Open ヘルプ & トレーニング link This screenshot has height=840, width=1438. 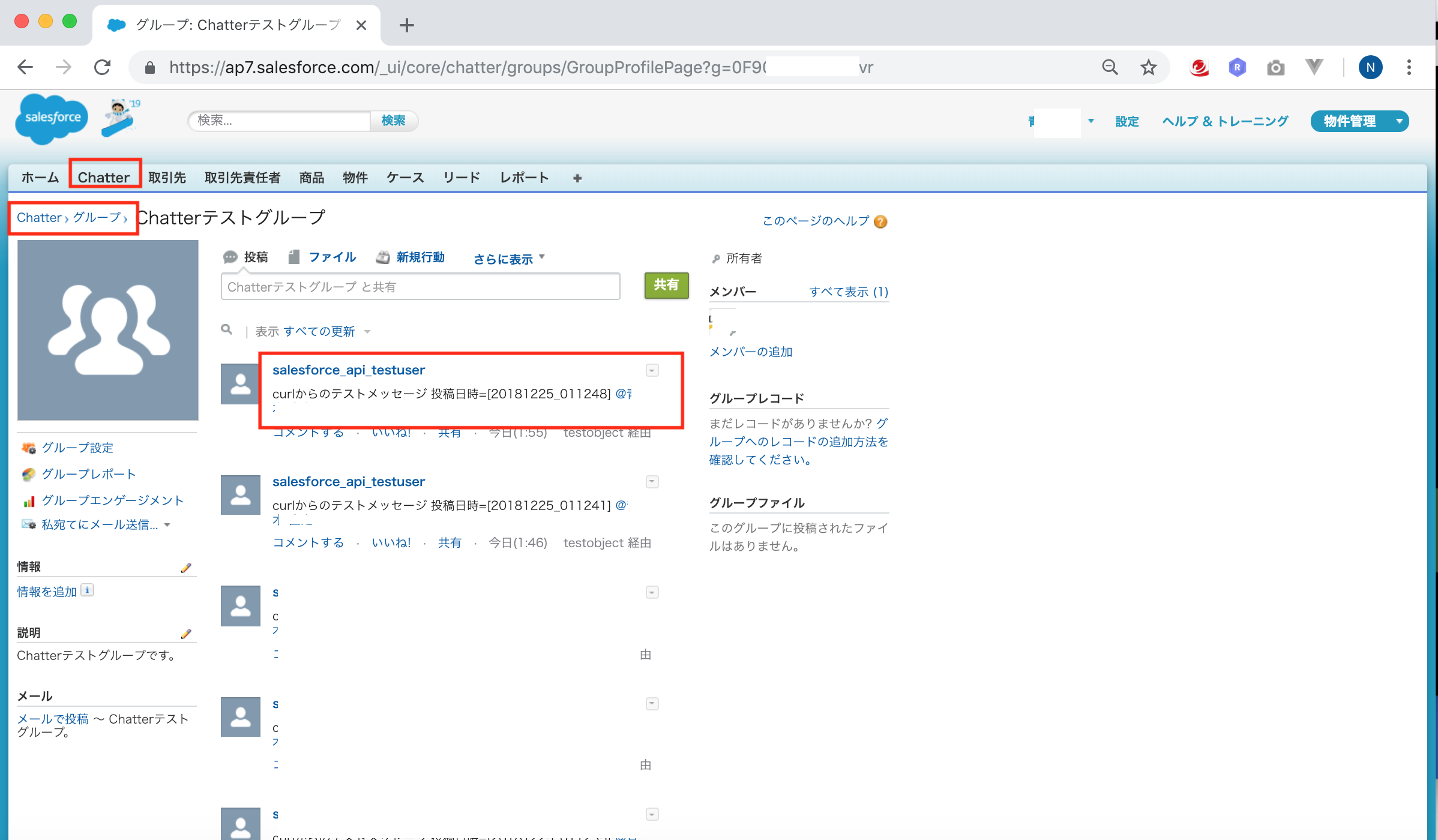pyautogui.click(x=1226, y=121)
